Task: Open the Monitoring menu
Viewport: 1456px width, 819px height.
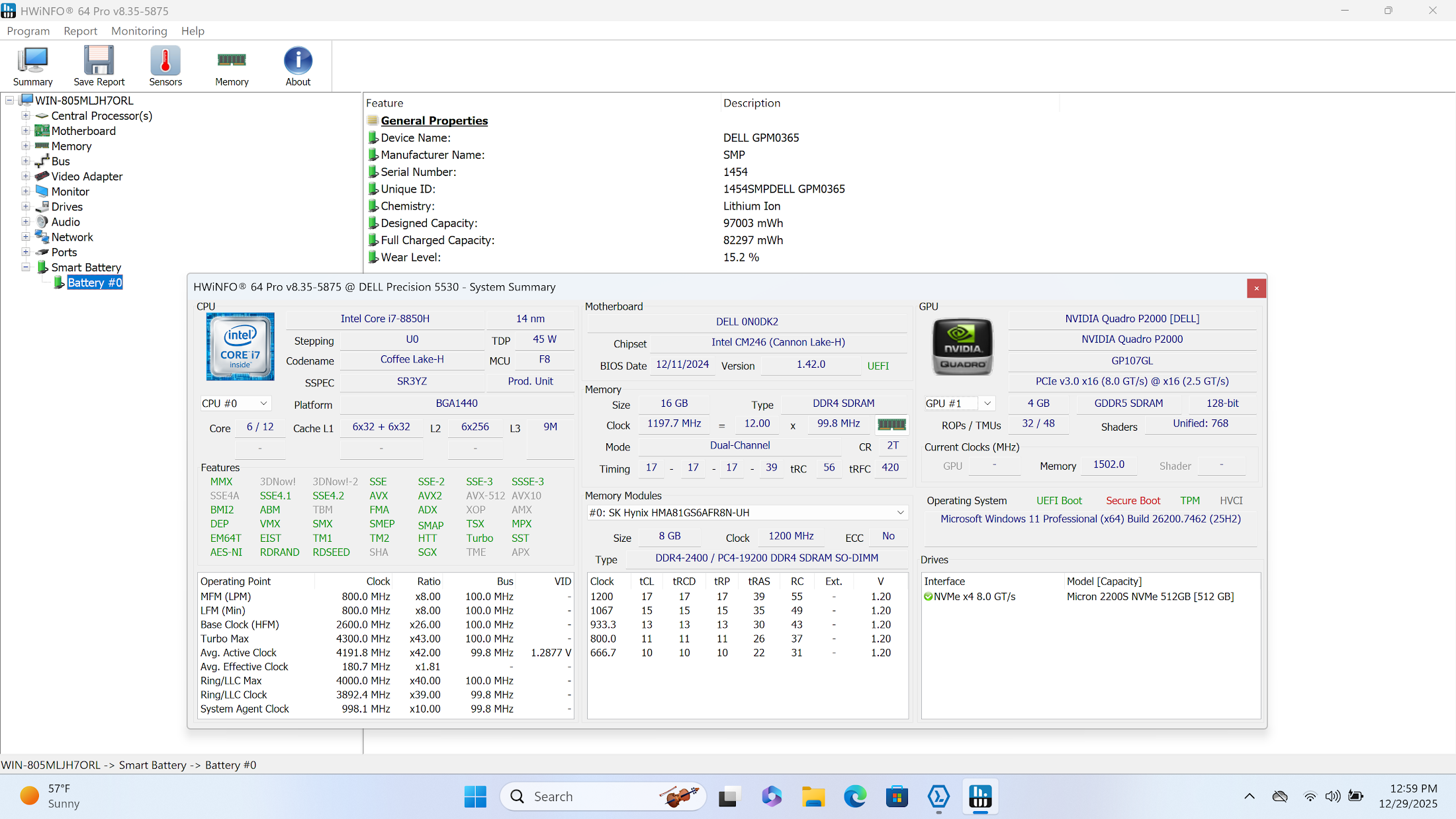Action: (139, 31)
